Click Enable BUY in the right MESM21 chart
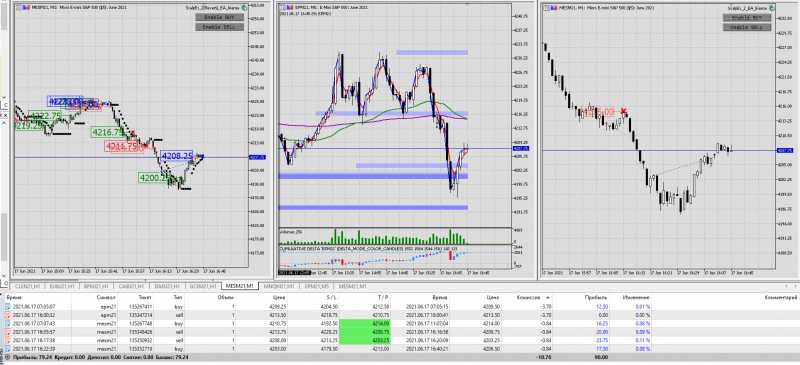The height and width of the screenshot is (365, 800). pos(746,17)
